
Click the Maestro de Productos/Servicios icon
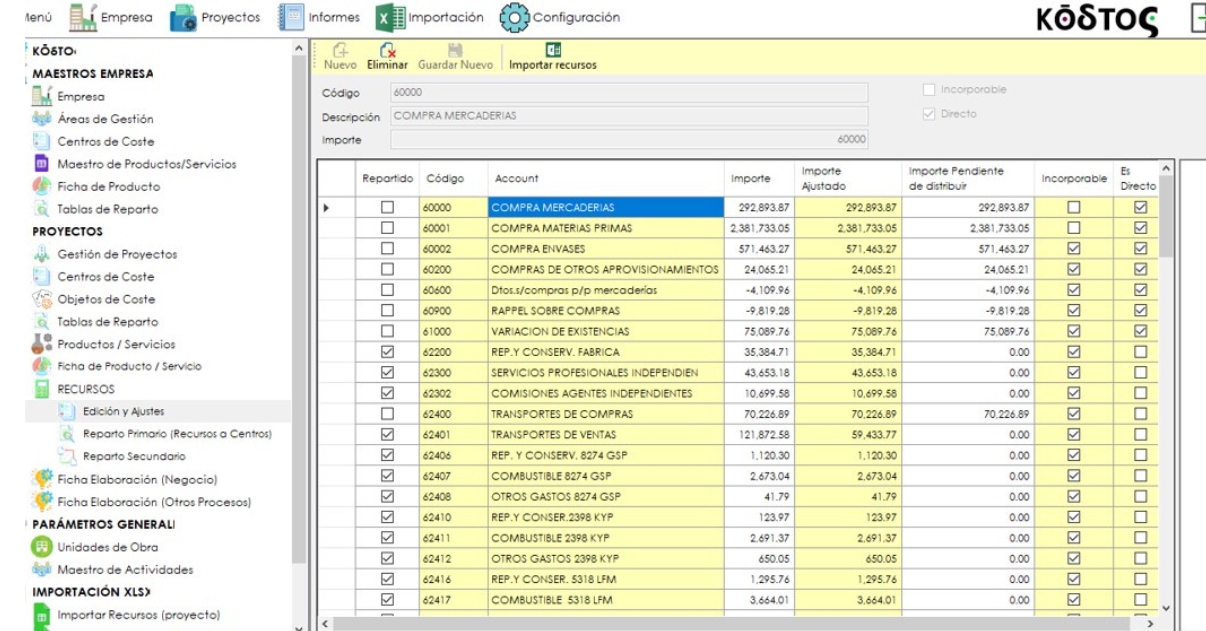(42, 164)
